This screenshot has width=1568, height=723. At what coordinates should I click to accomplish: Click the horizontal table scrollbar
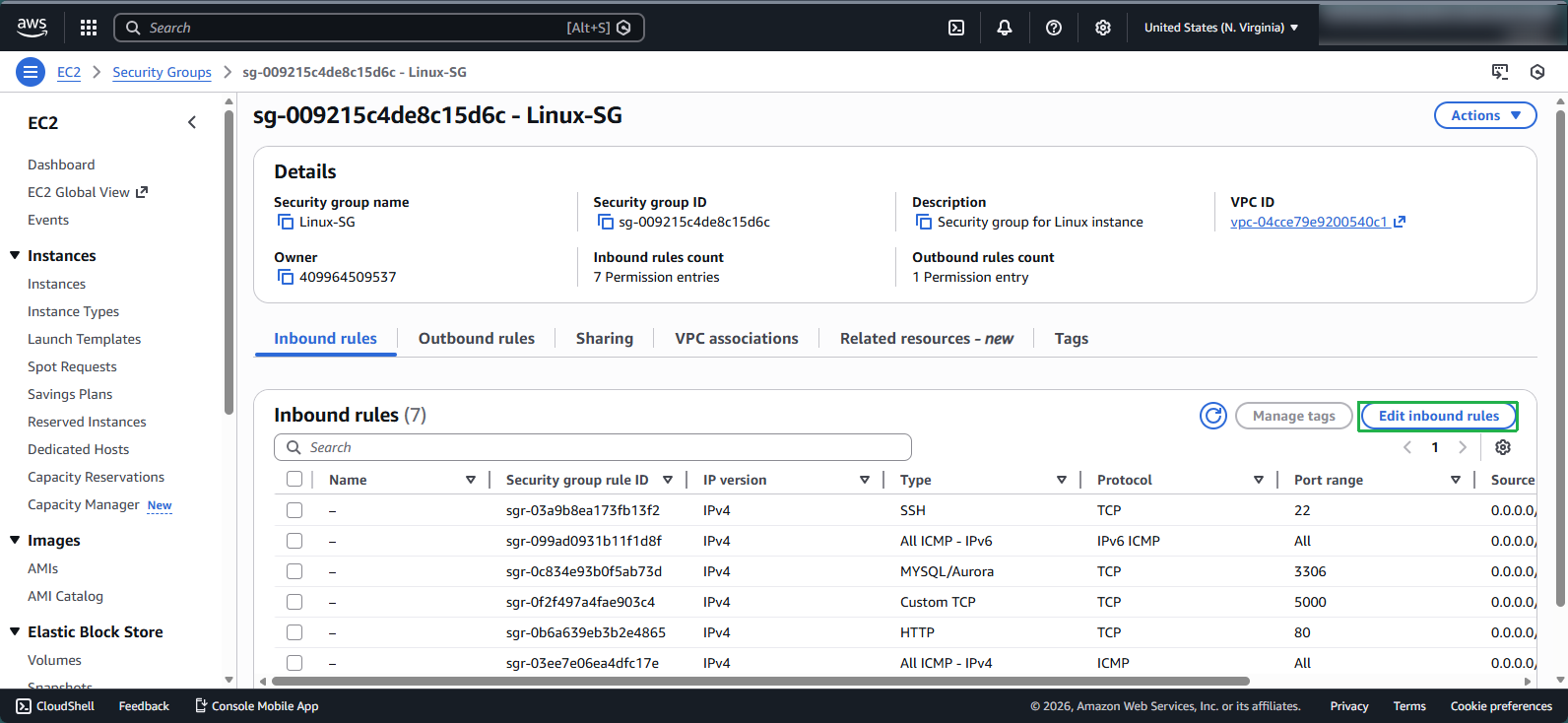[760, 681]
